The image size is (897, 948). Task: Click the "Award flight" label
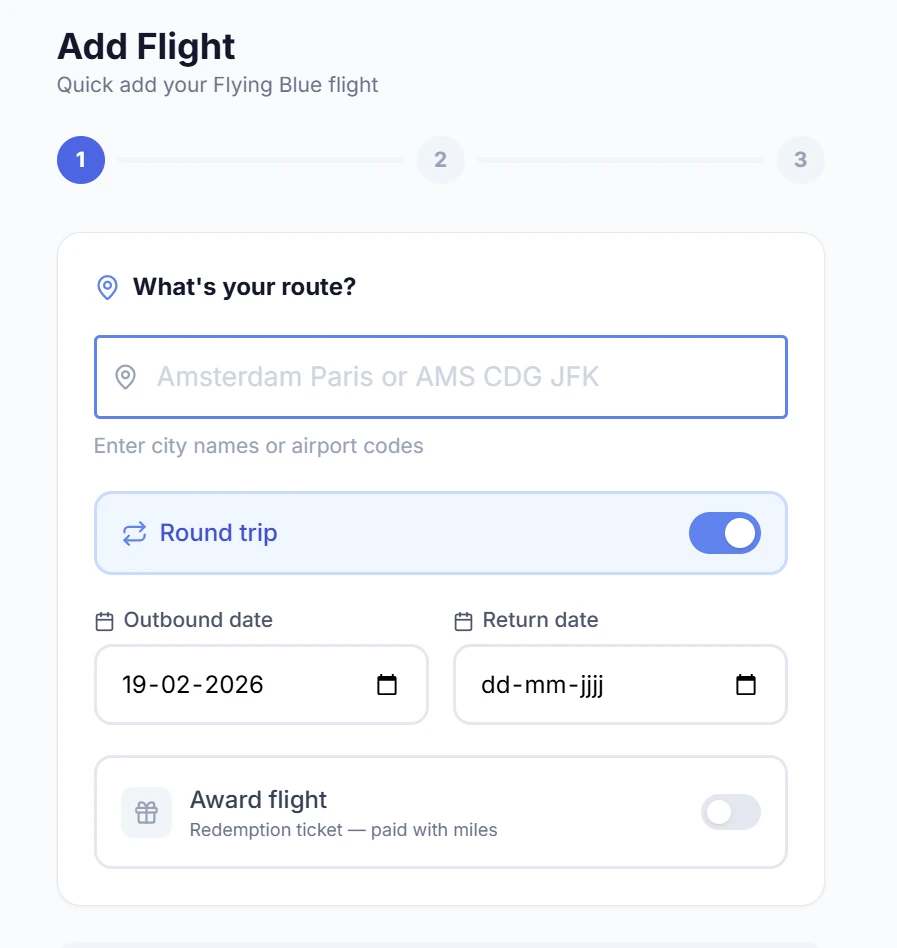click(258, 800)
